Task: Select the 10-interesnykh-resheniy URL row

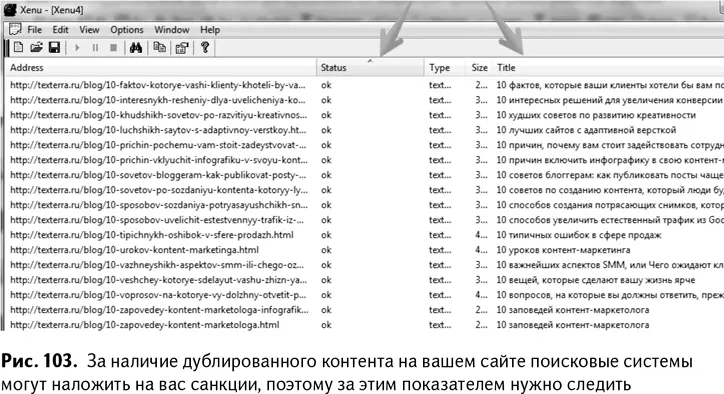Action: click(x=158, y=100)
